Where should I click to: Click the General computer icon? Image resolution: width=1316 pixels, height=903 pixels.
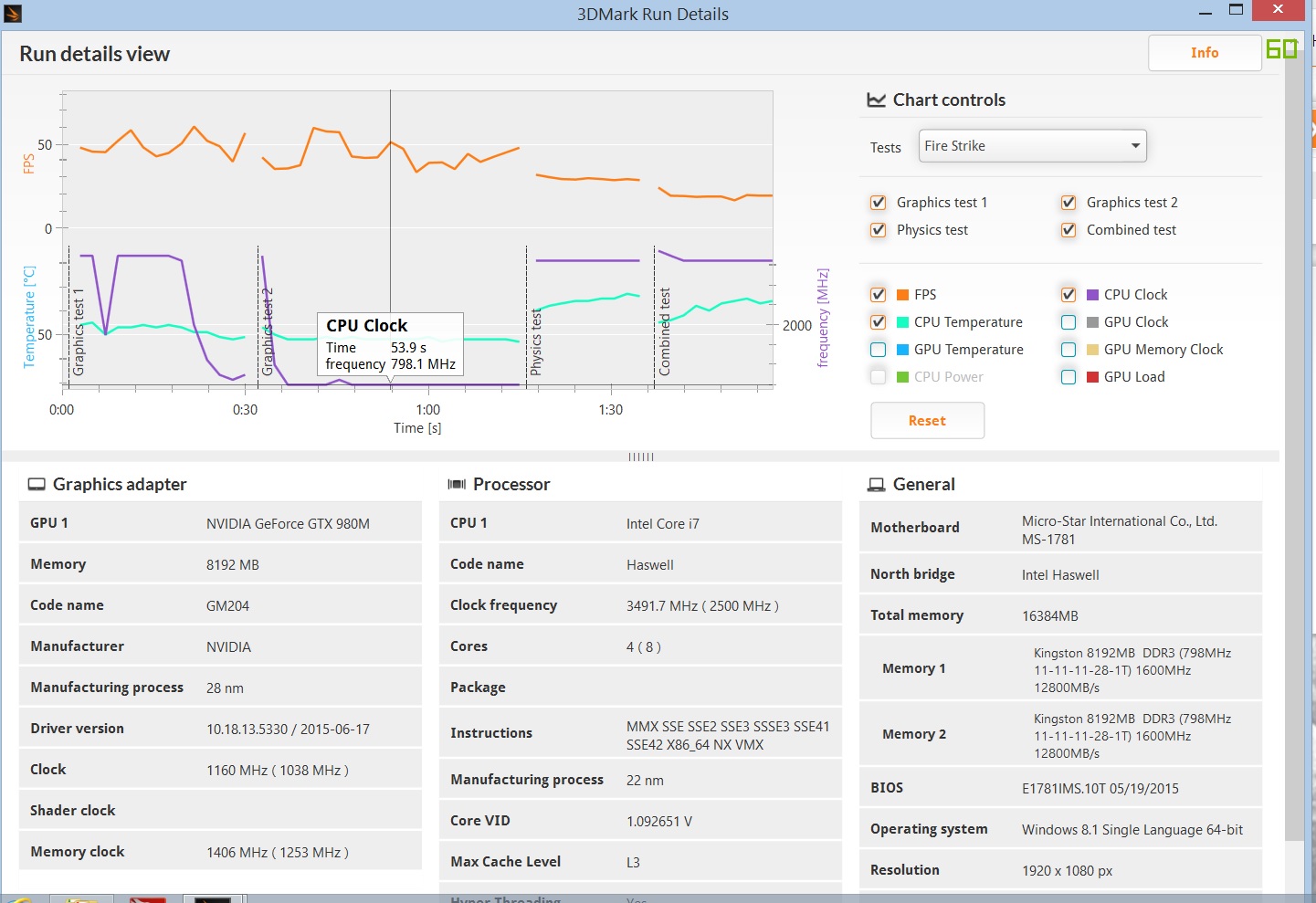876,485
